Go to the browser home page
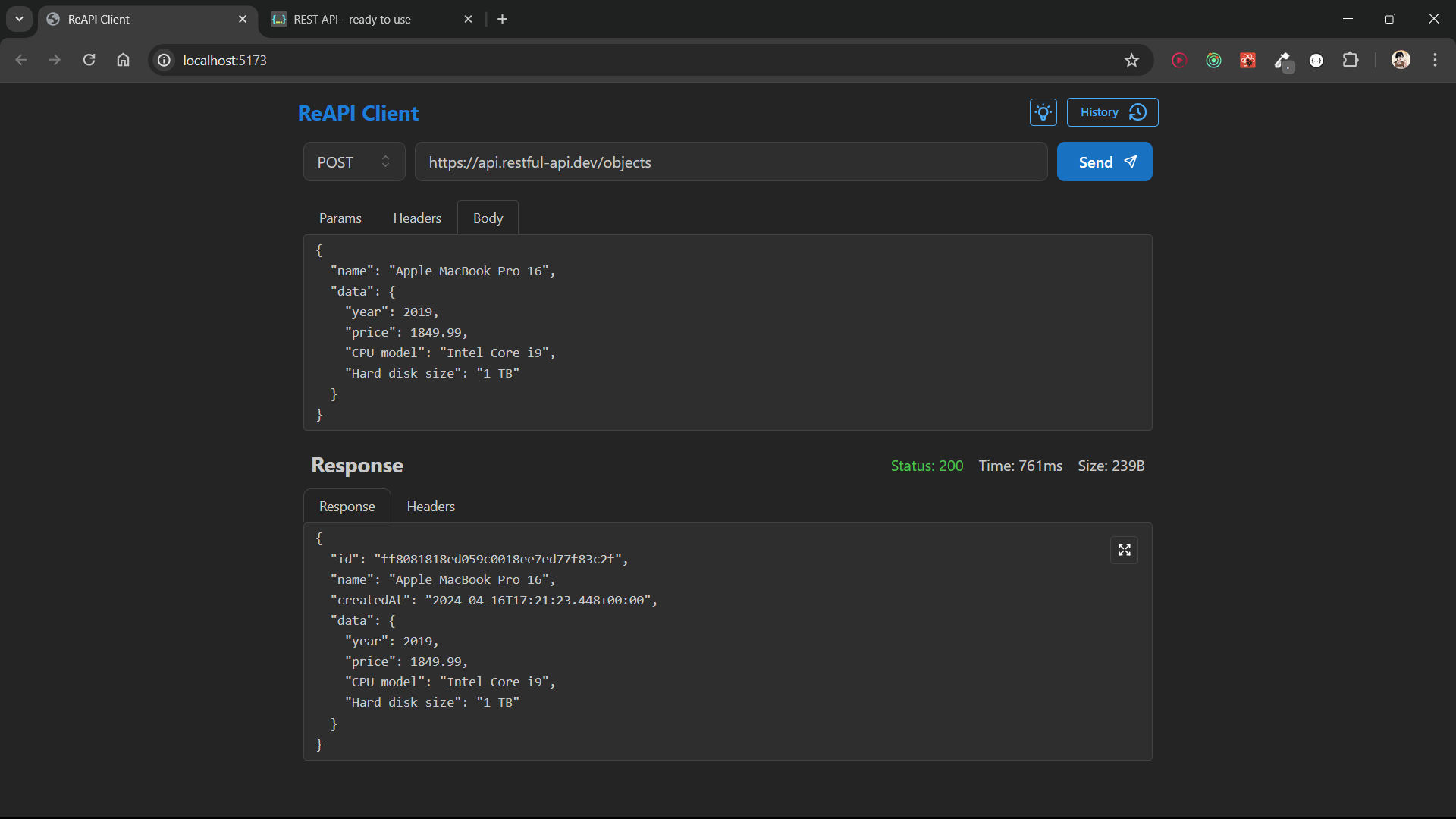This screenshot has width=1456, height=819. pyautogui.click(x=123, y=60)
